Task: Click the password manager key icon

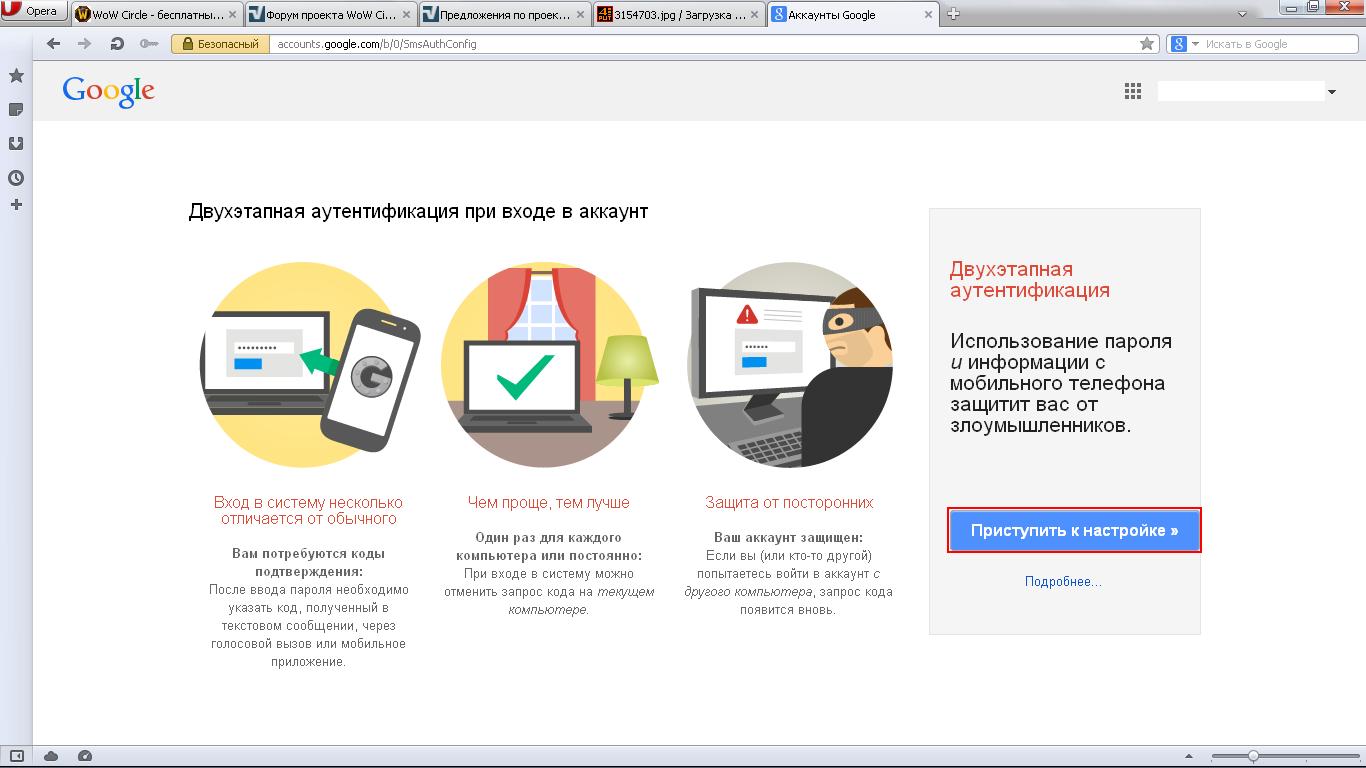Action: pos(149,44)
